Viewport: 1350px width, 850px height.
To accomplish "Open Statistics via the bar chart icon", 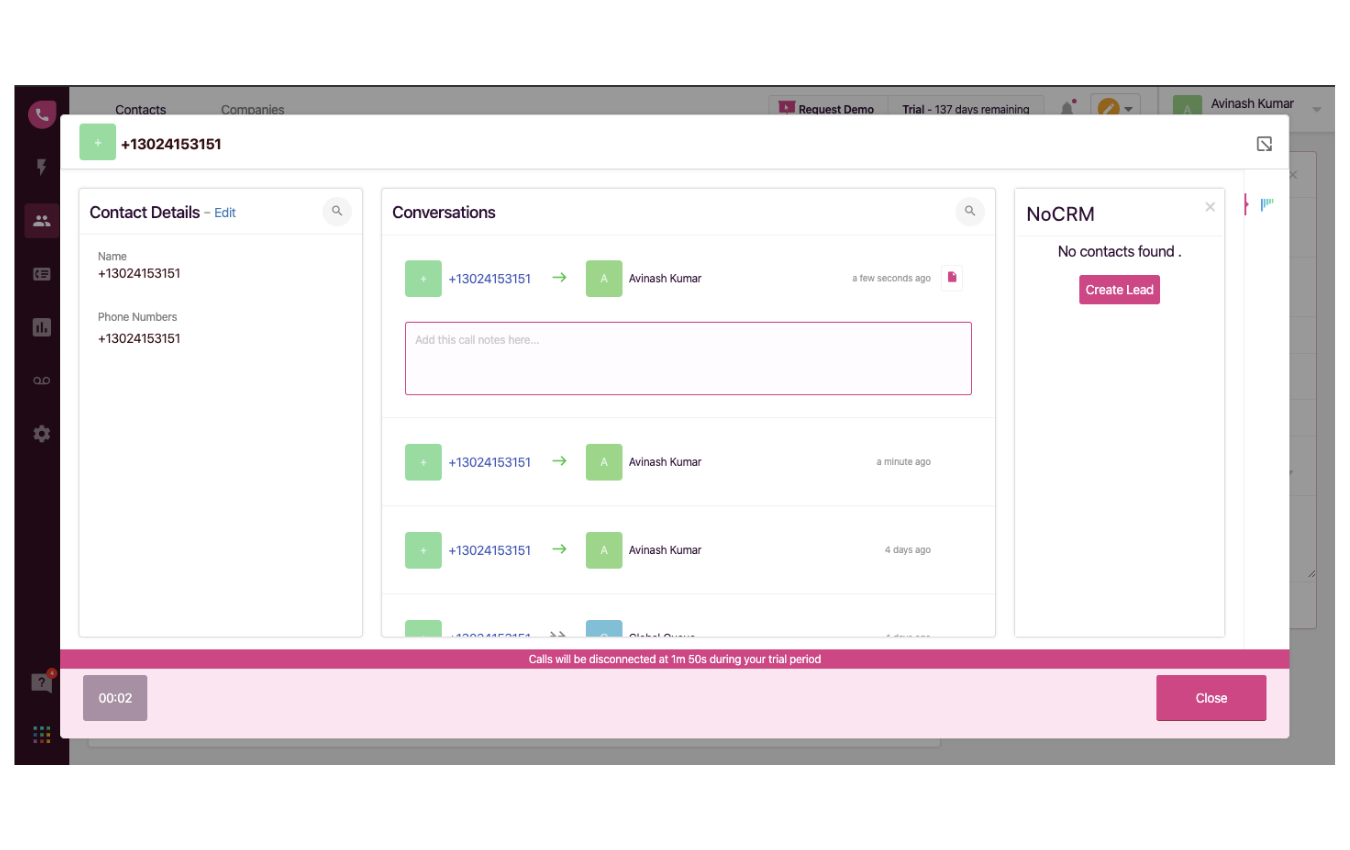I will [41, 327].
